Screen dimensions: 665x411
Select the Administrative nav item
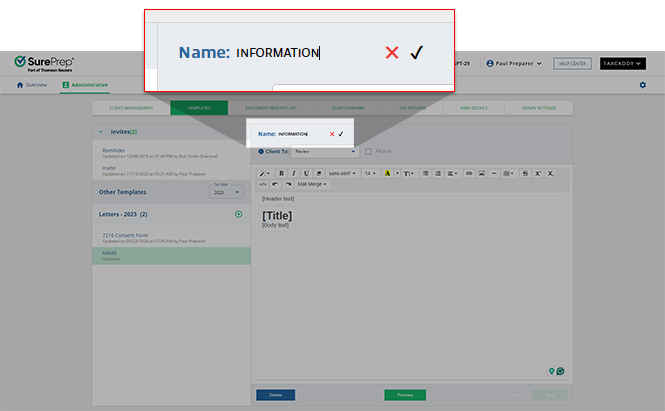(x=85, y=85)
